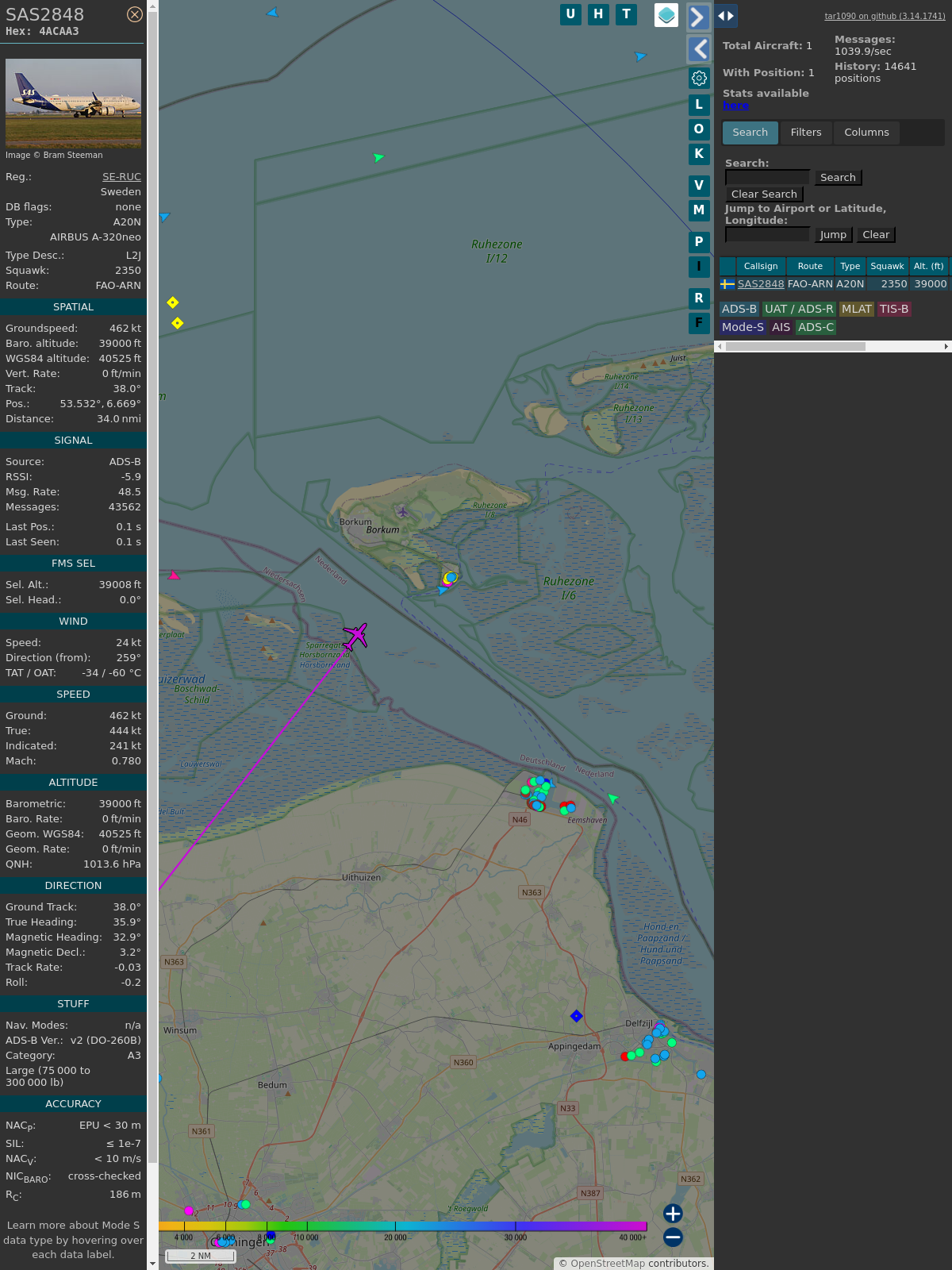Click the table scrollbar right arrow
This screenshot has width=952, height=1270.
click(x=946, y=346)
